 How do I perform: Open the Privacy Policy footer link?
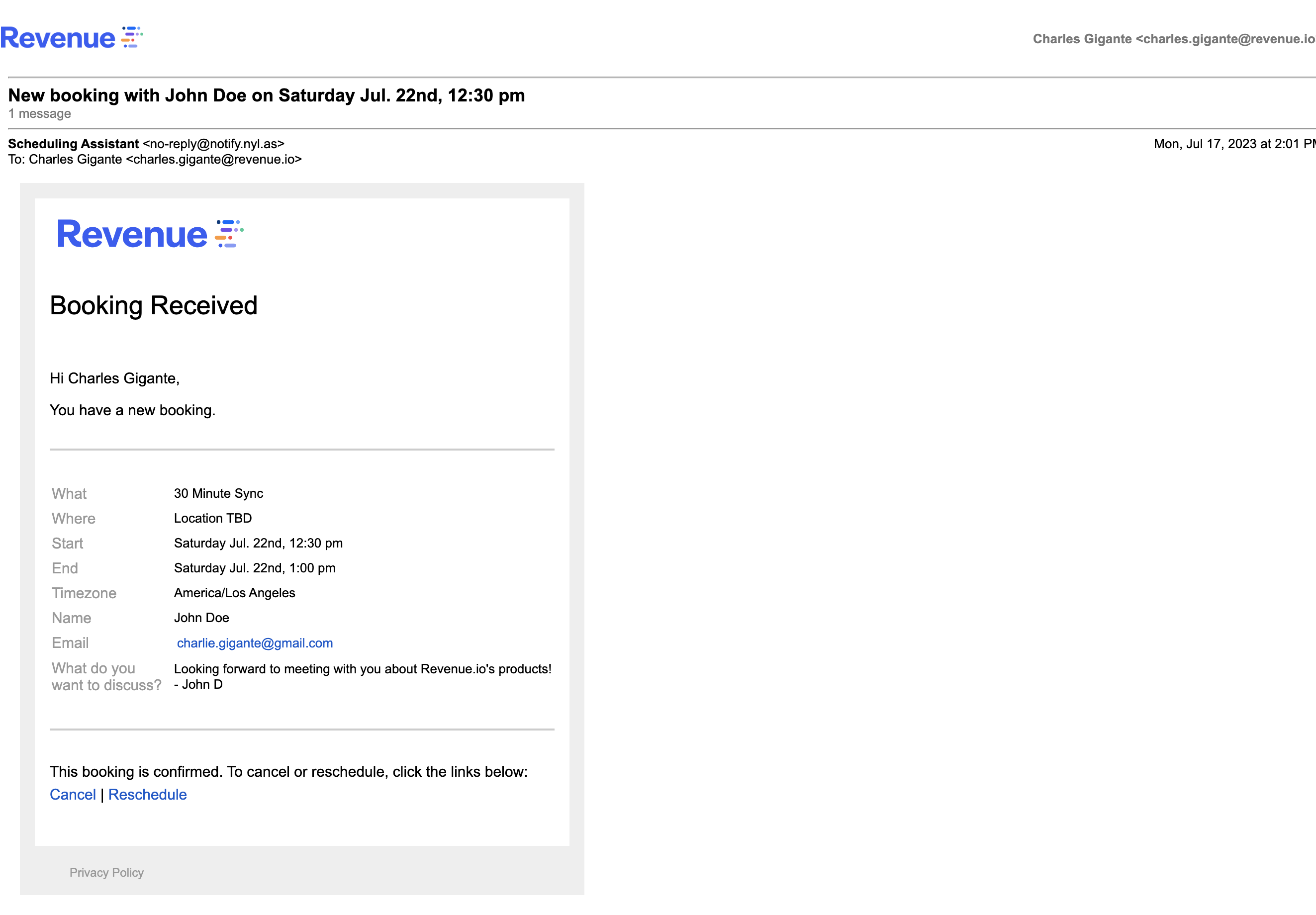[x=106, y=872]
